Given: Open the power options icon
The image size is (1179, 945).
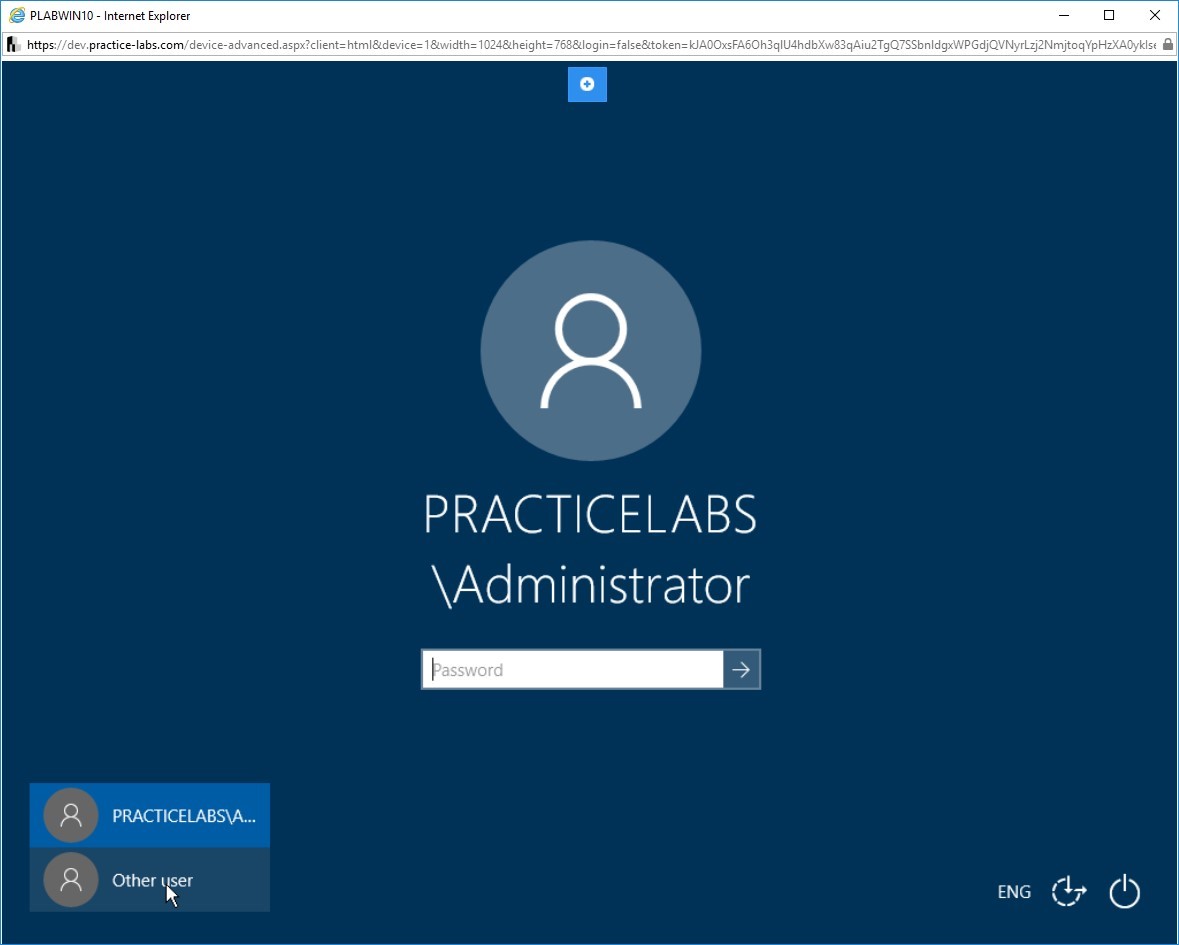Looking at the screenshot, I should click(x=1125, y=892).
